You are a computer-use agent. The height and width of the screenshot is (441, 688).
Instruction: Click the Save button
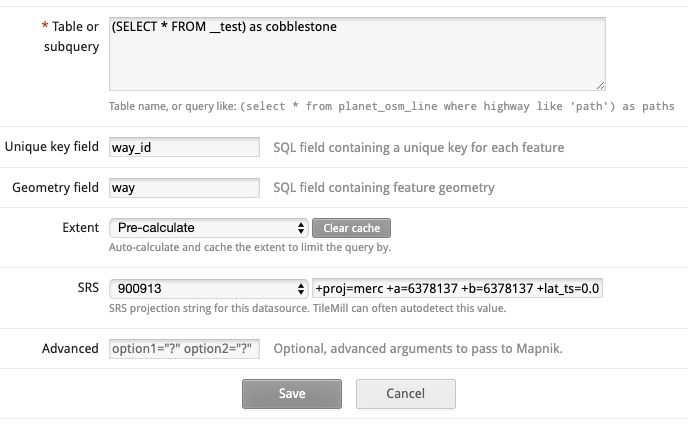pyautogui.click(x=292, y=394)
